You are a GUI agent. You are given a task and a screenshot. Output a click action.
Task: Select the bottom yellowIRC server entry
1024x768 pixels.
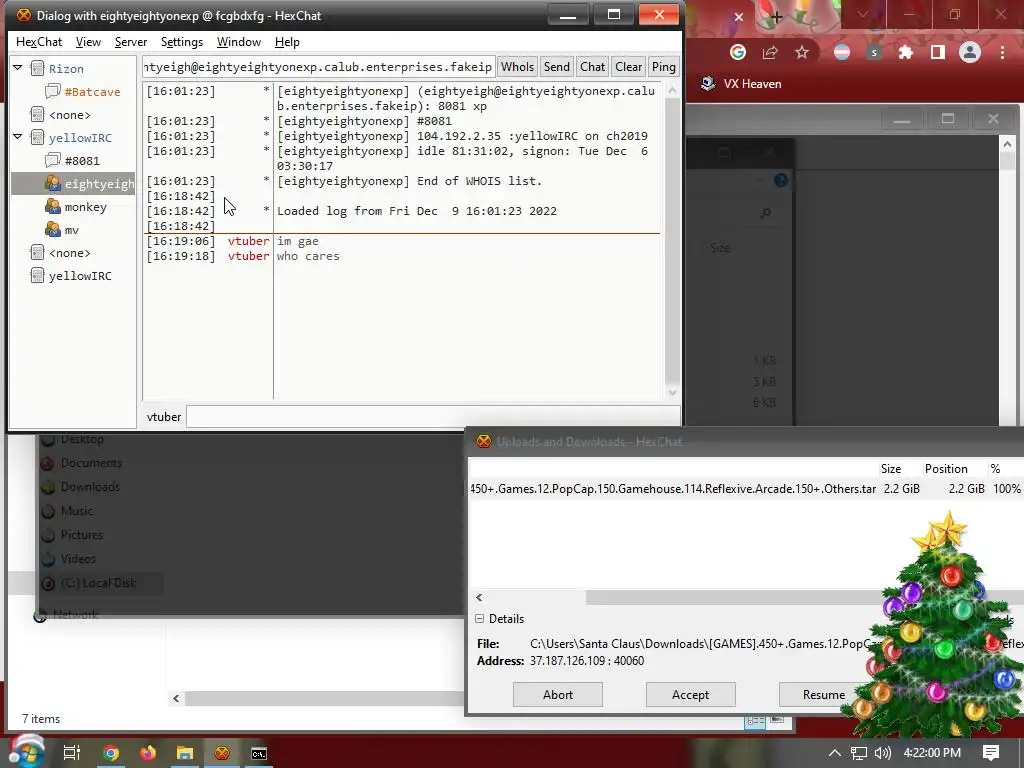[80, 276]
